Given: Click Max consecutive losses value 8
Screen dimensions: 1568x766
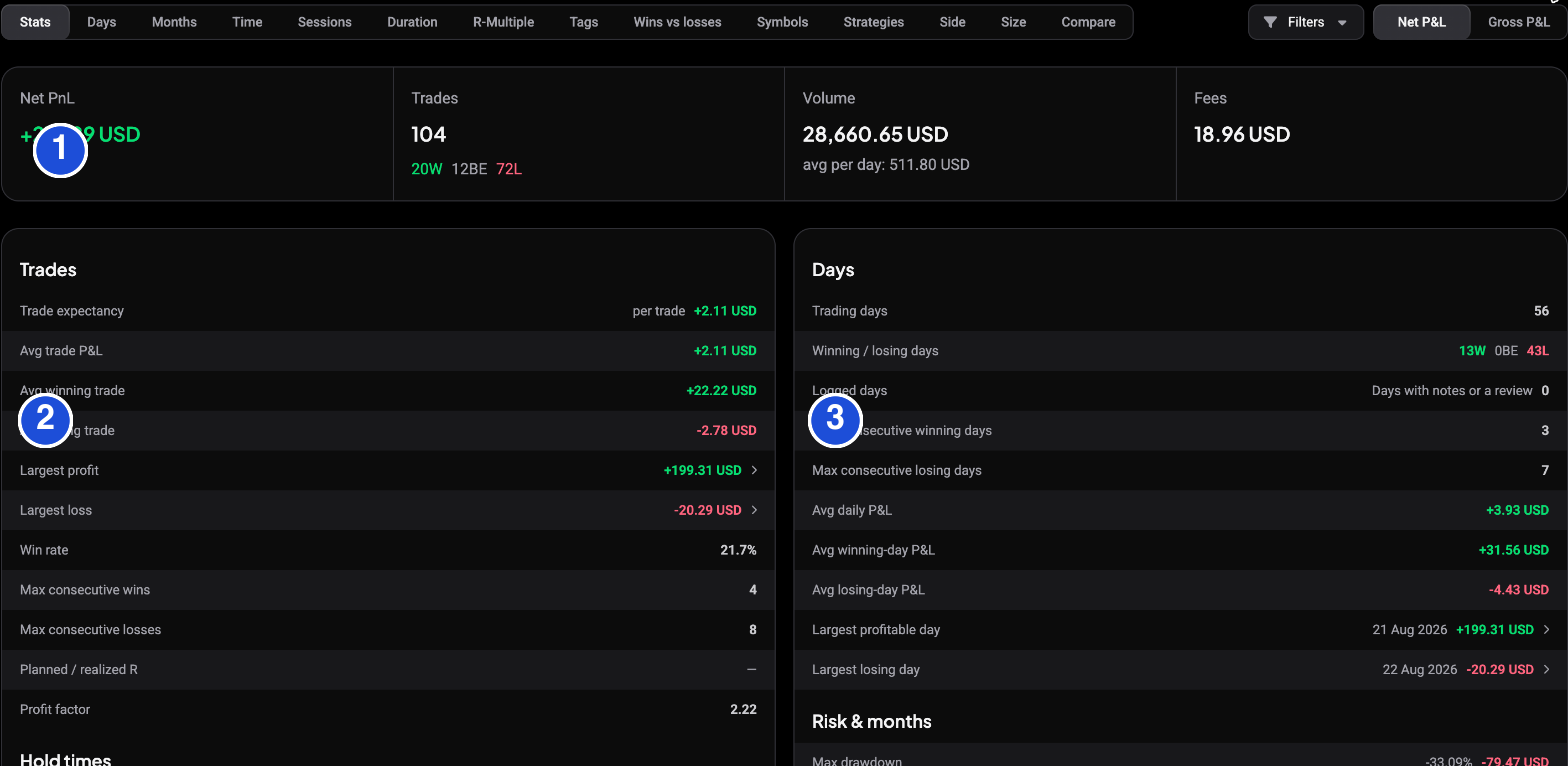Looking at the screenshot, I should tap(753, 630).
